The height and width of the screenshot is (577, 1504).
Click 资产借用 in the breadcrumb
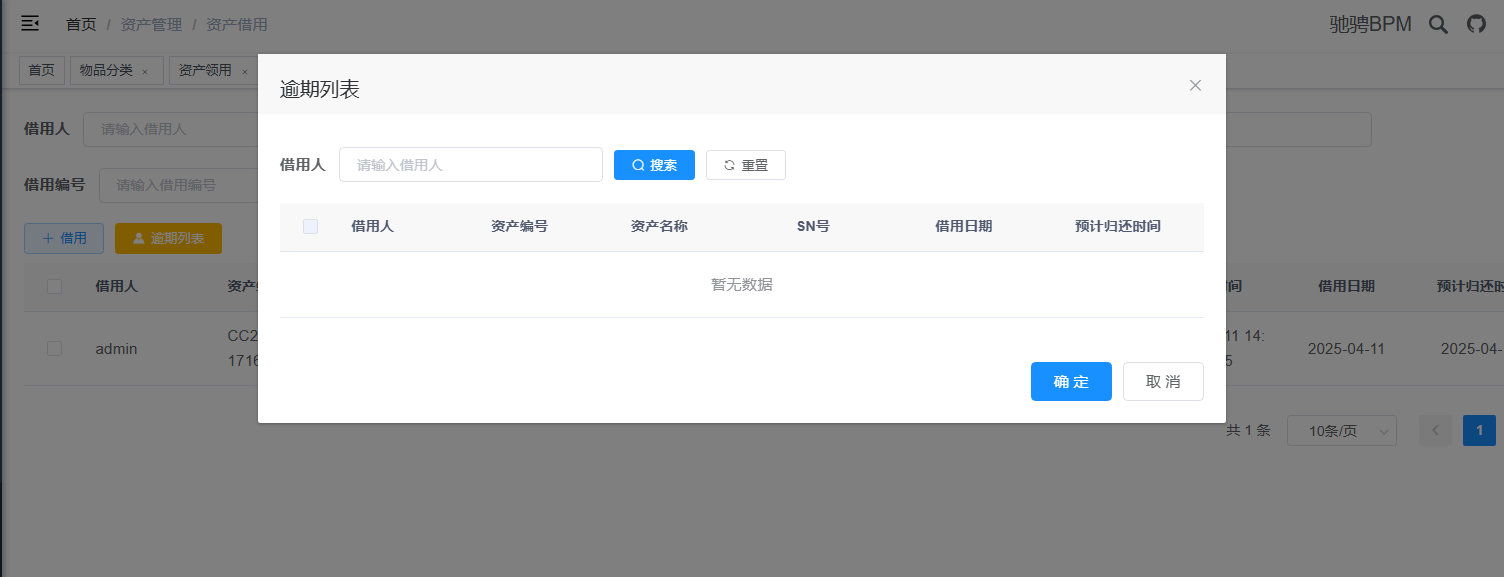tap(237, 24)
